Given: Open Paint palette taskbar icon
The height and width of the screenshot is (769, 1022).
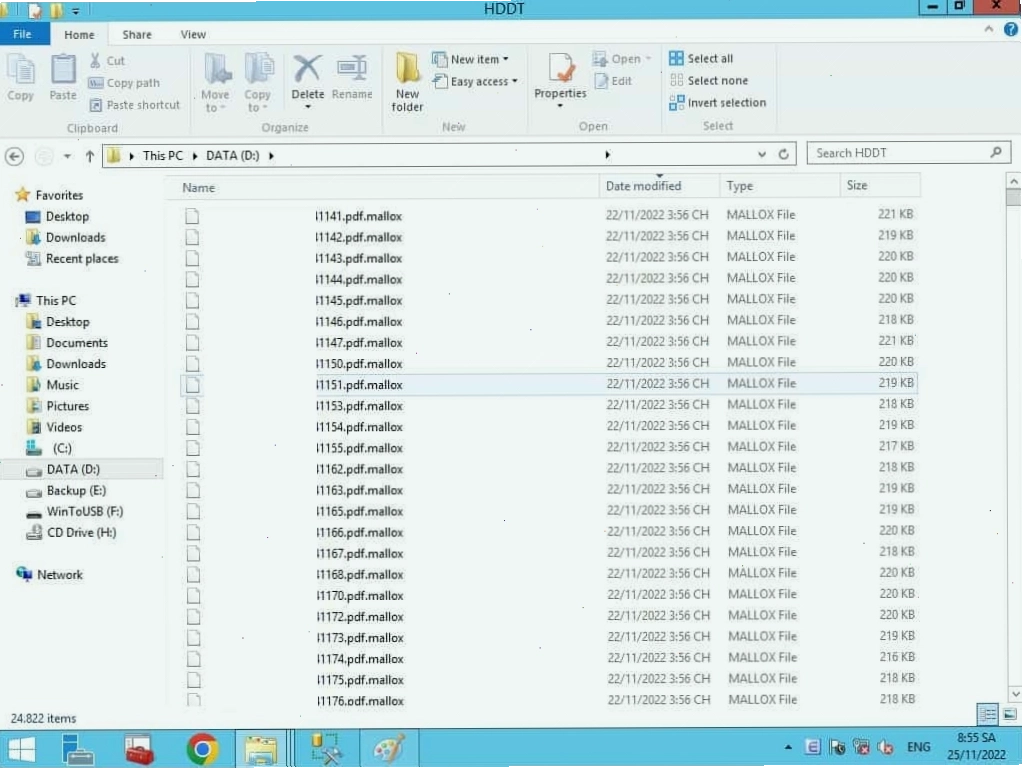Looking at the screenshot, I should (388, 749).
